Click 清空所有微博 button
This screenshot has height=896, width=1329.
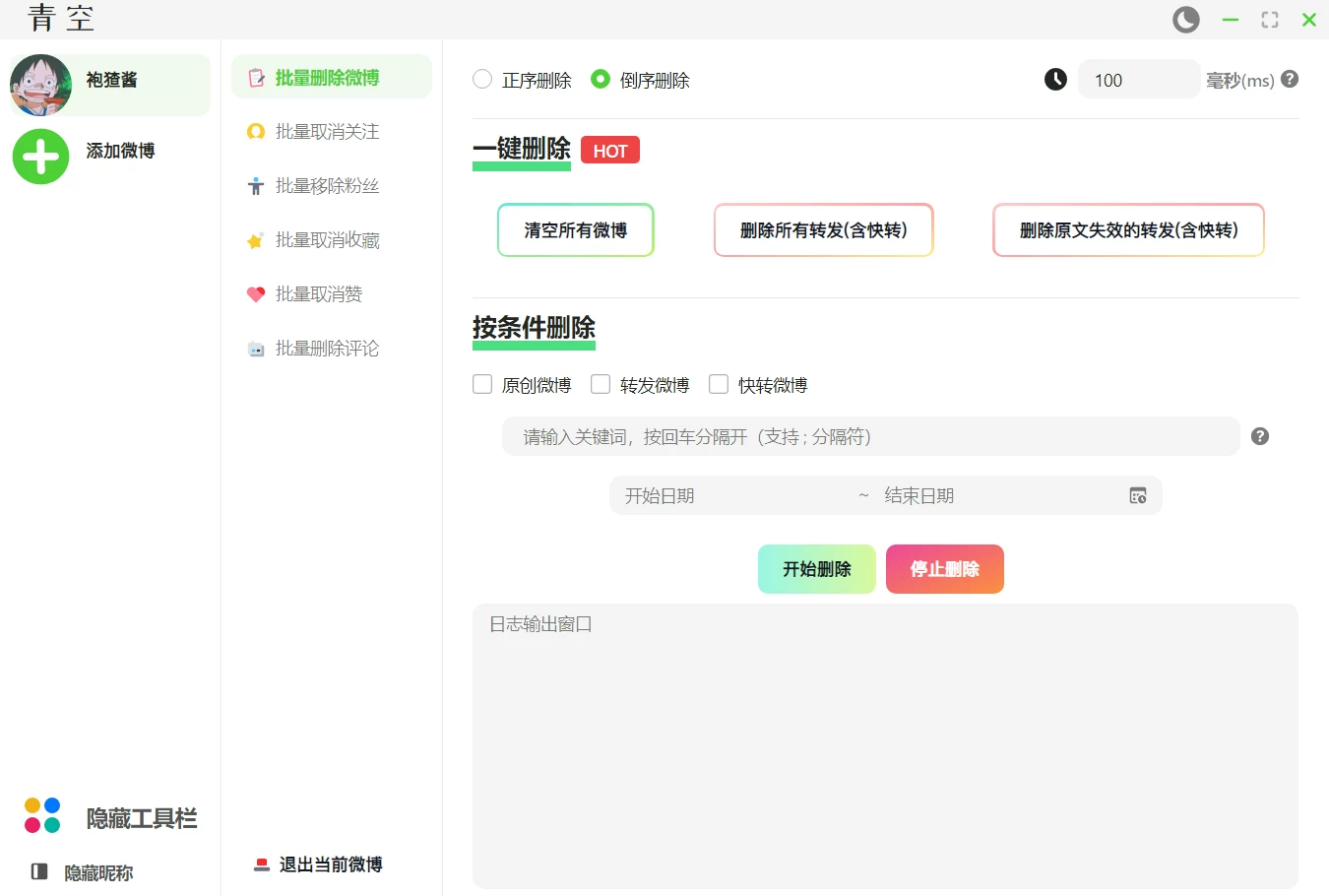click(576, 229)
